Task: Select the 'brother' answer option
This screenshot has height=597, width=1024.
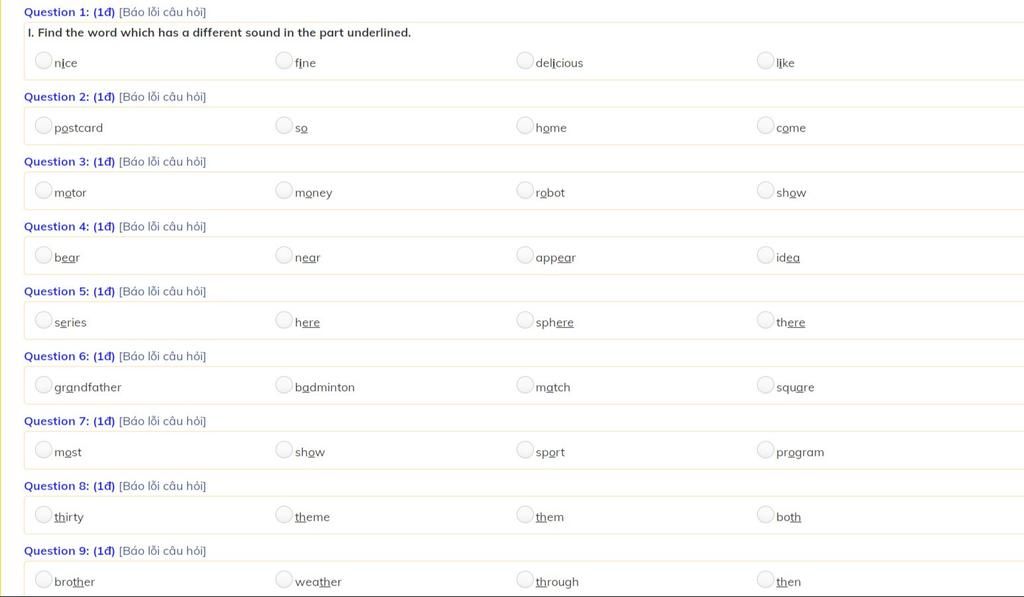Action: pos(43,580)
